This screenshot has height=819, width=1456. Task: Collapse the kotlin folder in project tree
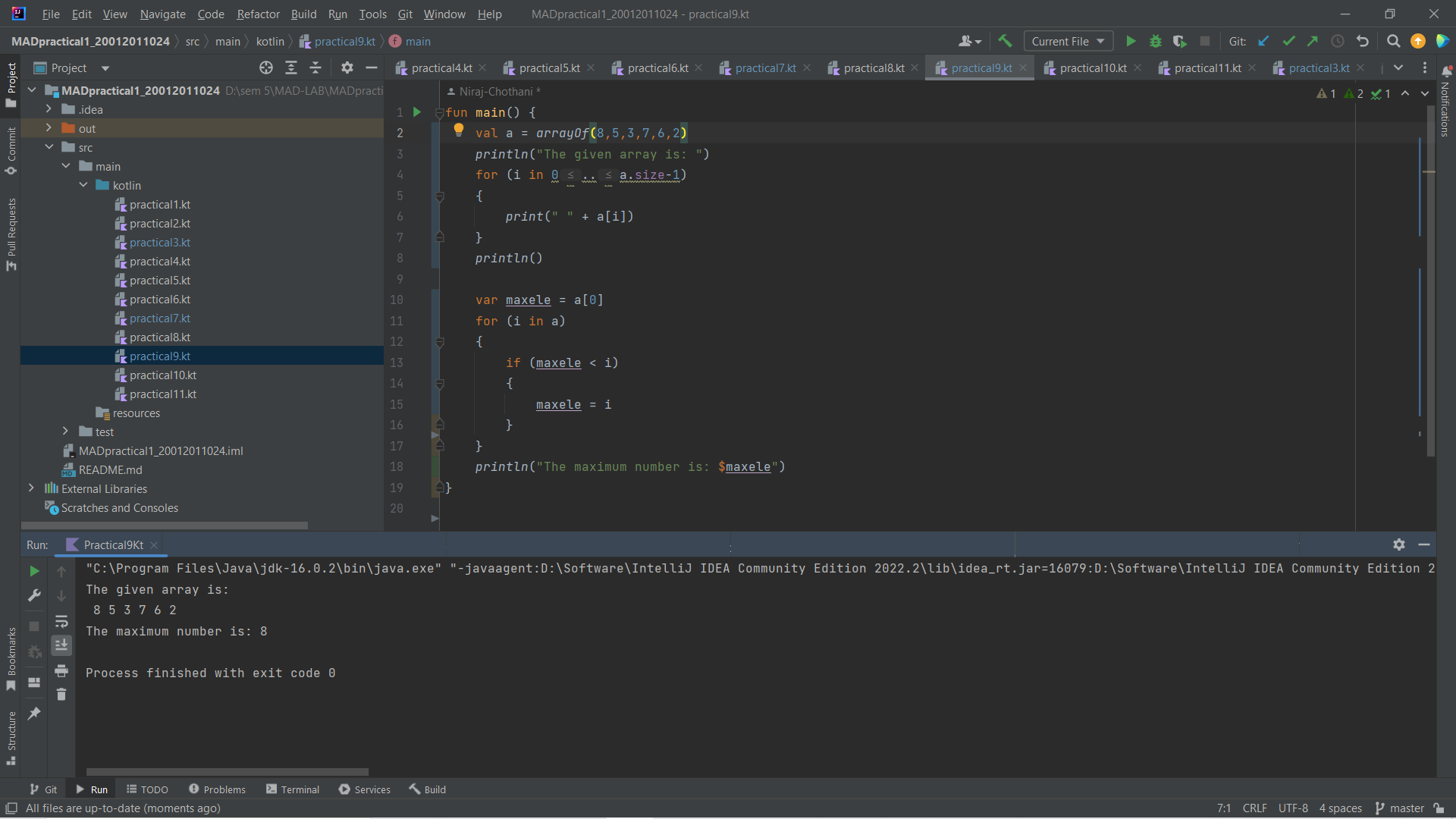coord(83,185)
